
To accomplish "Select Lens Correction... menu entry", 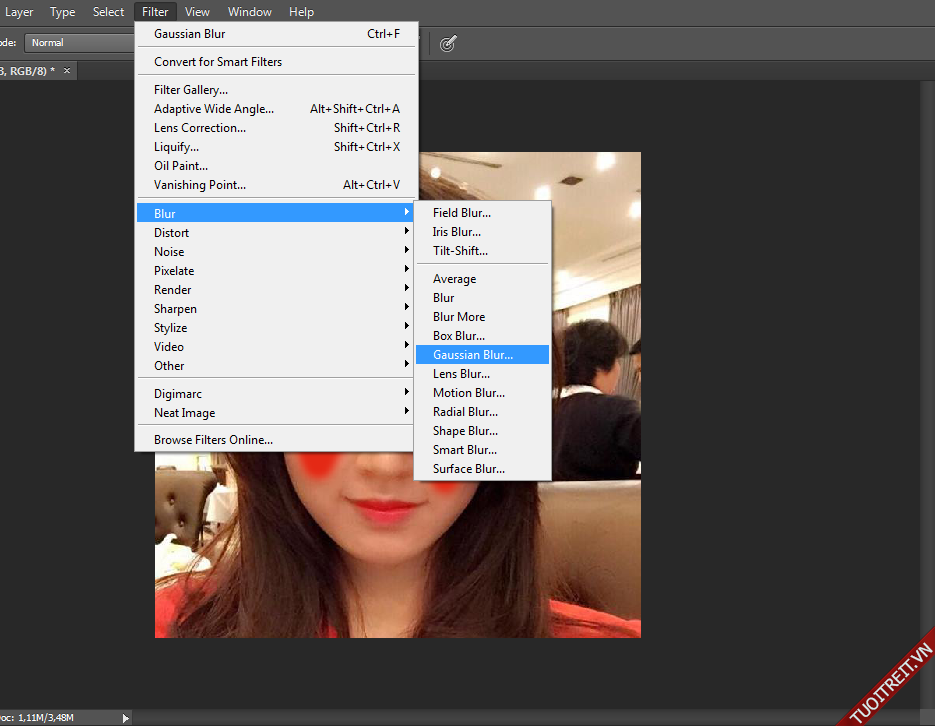I will tap(199, 128).
